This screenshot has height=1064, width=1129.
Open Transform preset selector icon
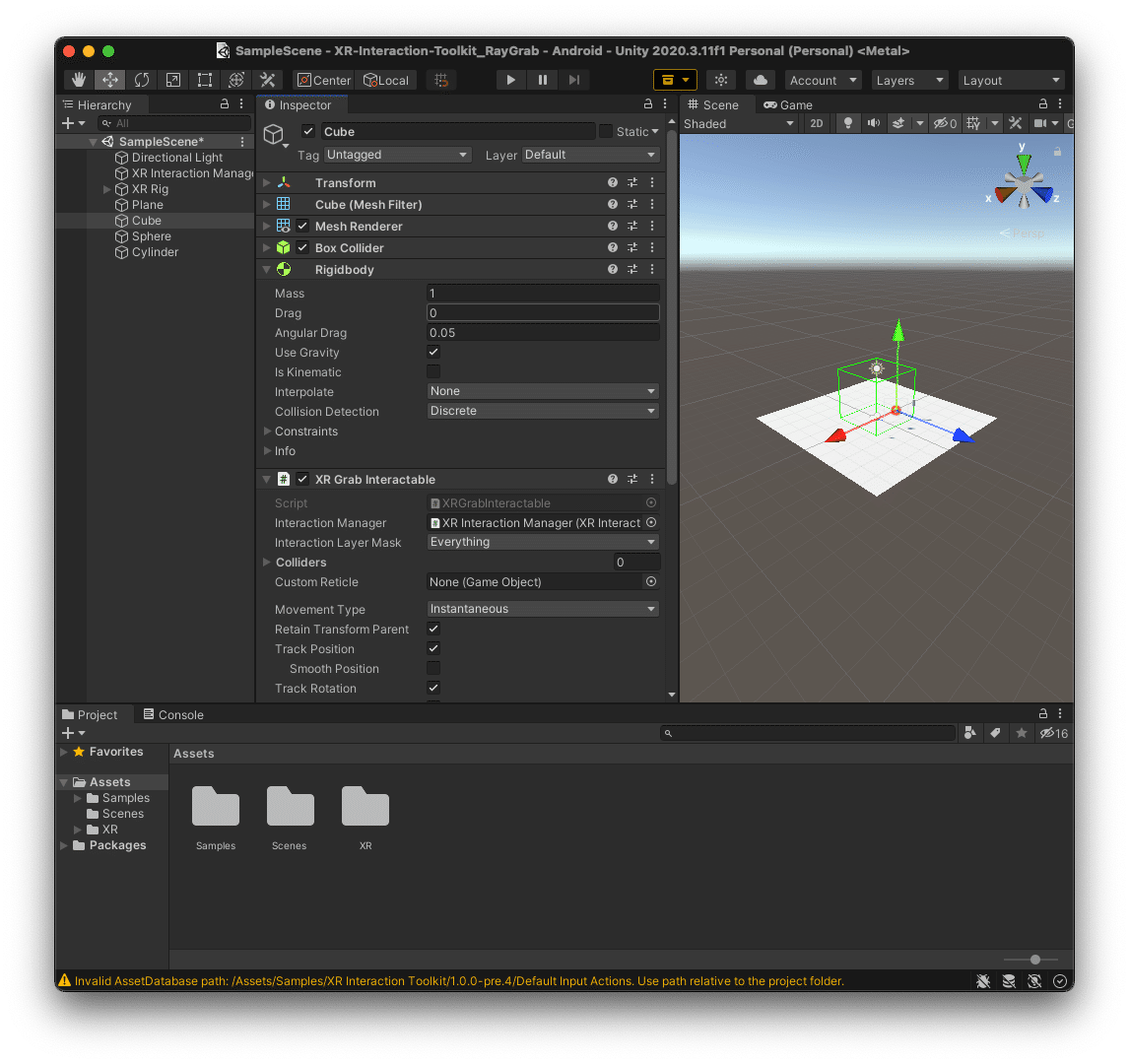pyautogui.click(x=632, y=183)
